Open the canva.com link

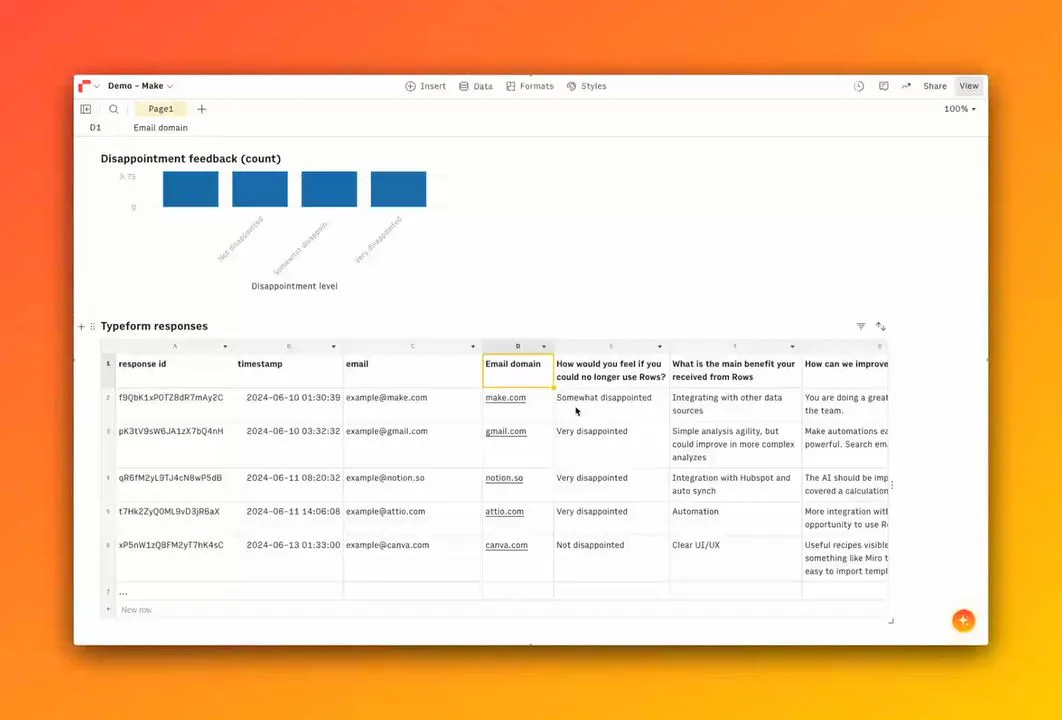point(507,545)
